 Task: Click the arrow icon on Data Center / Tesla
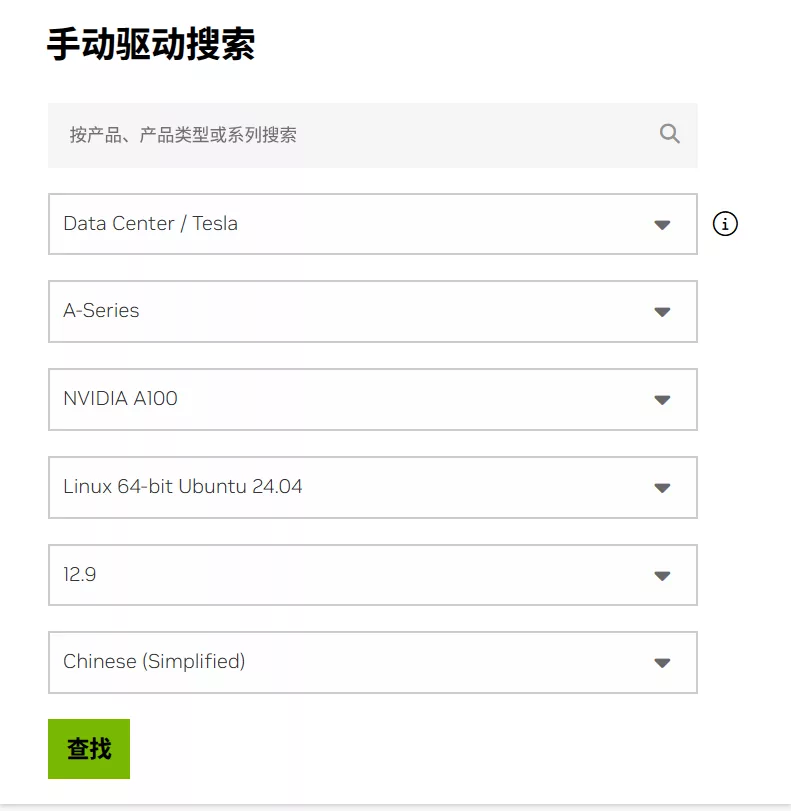pos(662,225)
